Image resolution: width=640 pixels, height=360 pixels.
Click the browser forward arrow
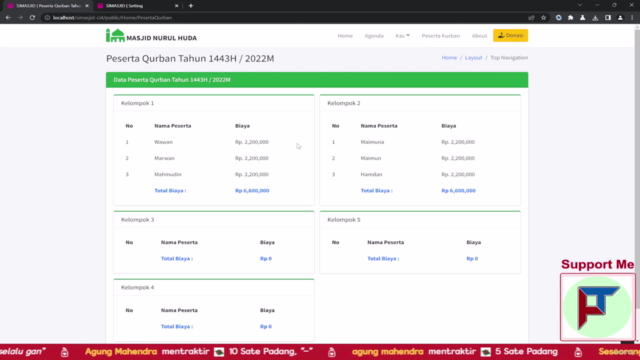click(20, 18)
